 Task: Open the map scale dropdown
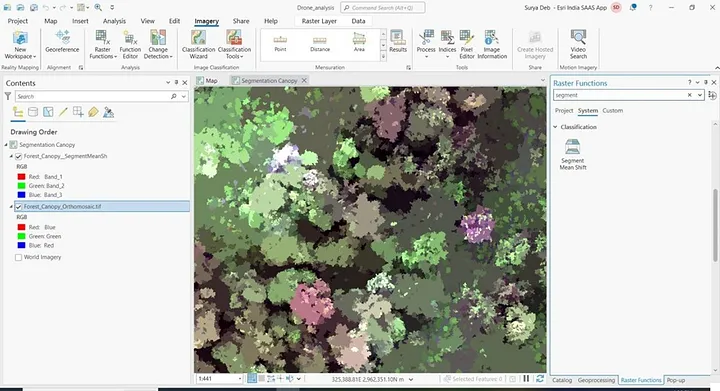coord(240,379)
